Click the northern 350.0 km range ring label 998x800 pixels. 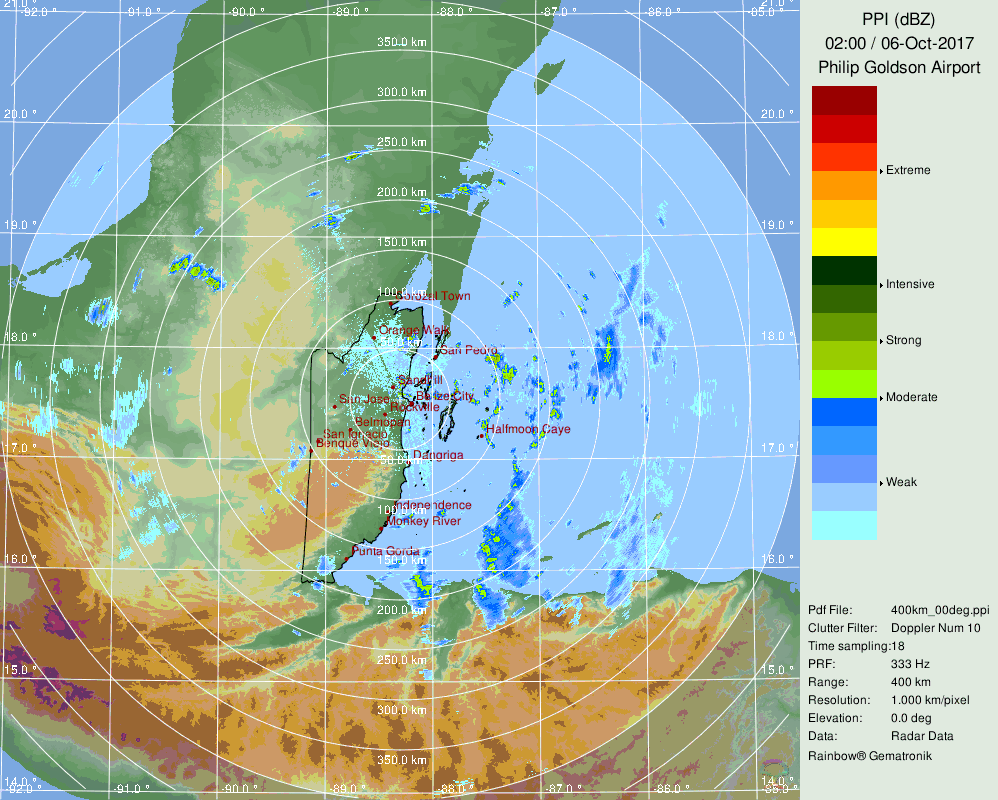pos(402,42)
